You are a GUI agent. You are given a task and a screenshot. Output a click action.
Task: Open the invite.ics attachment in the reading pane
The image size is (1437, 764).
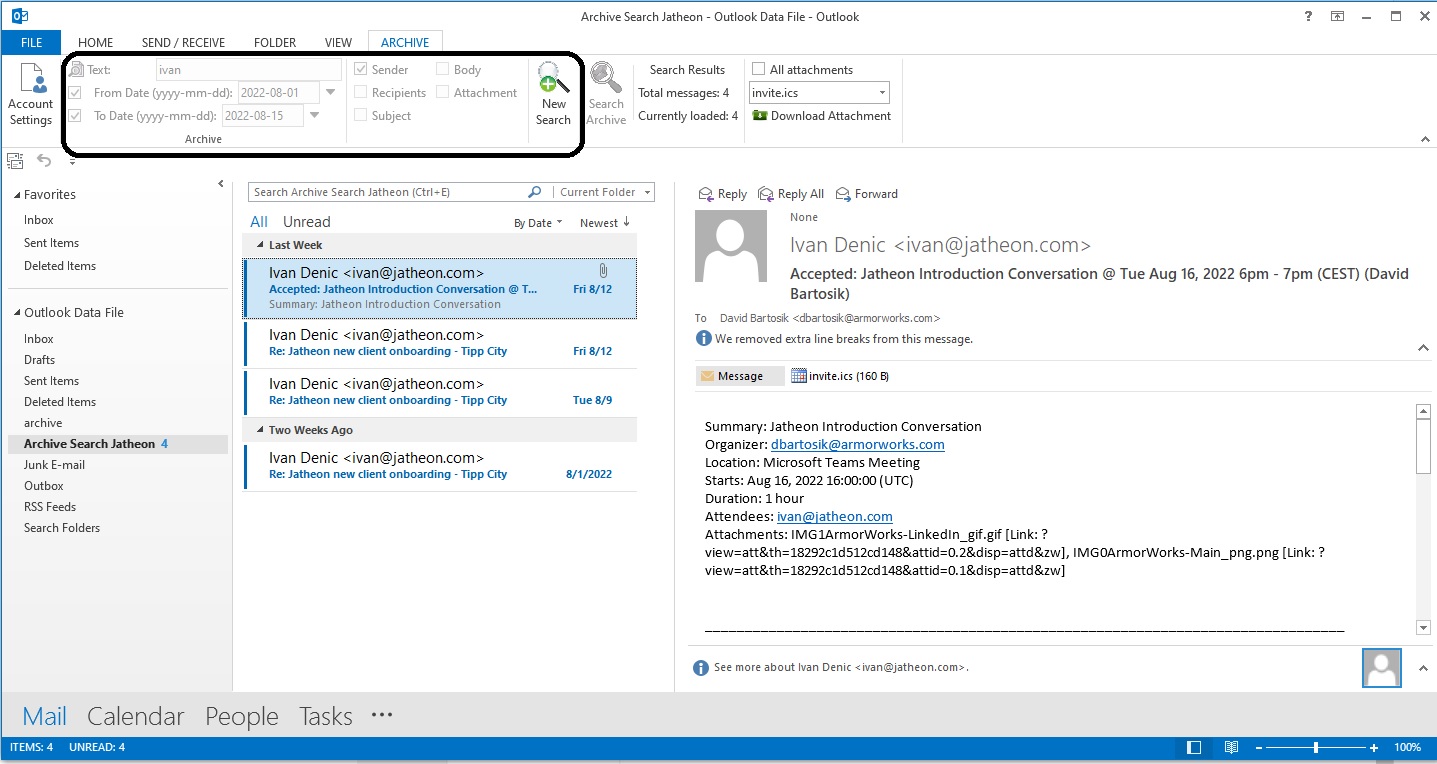pyautogui.click(x=840, y=376)
